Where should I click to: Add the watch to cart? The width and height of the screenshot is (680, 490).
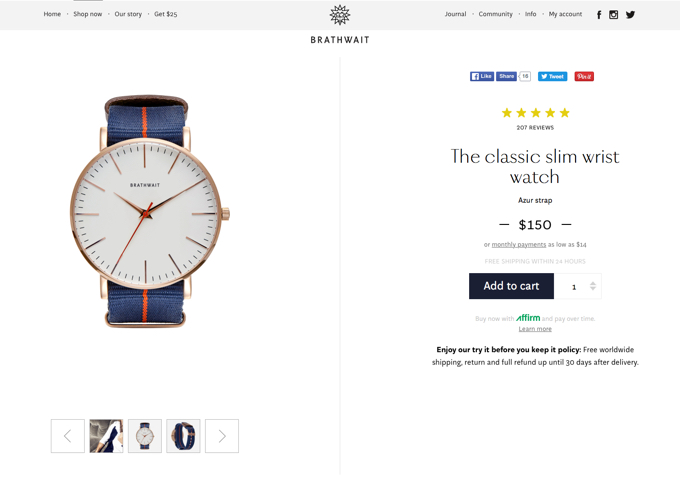[511, 286]
